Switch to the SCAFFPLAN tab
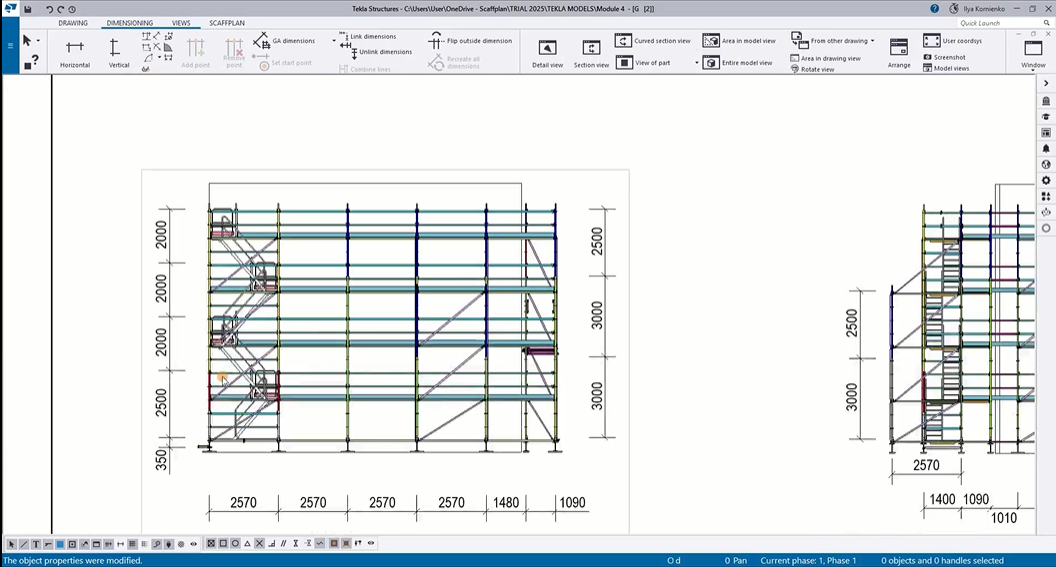 227,23
